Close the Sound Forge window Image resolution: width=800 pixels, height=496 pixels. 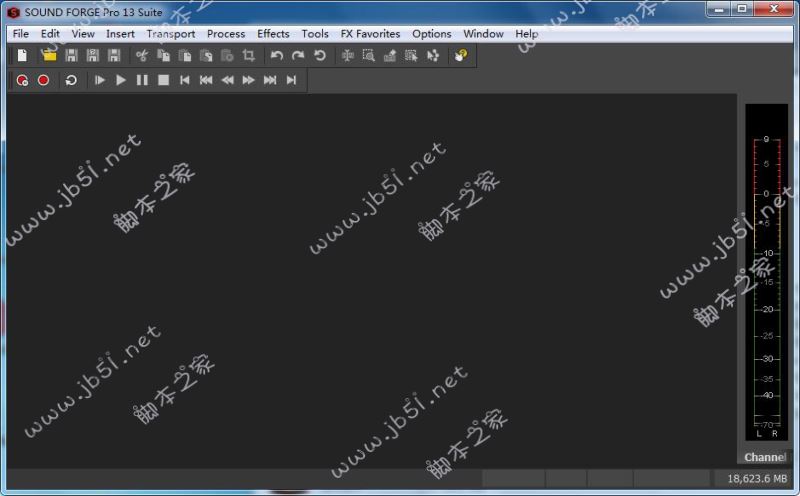(x=773, y=9)
